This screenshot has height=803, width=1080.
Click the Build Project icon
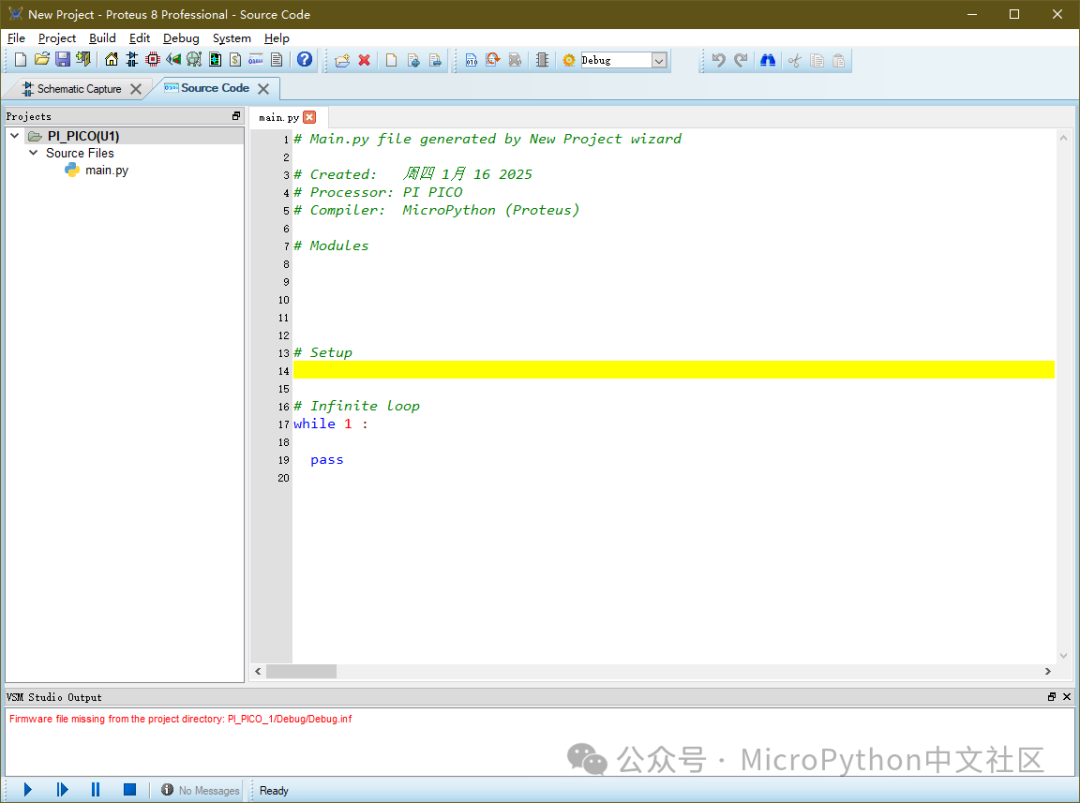(x=471, y=61)
